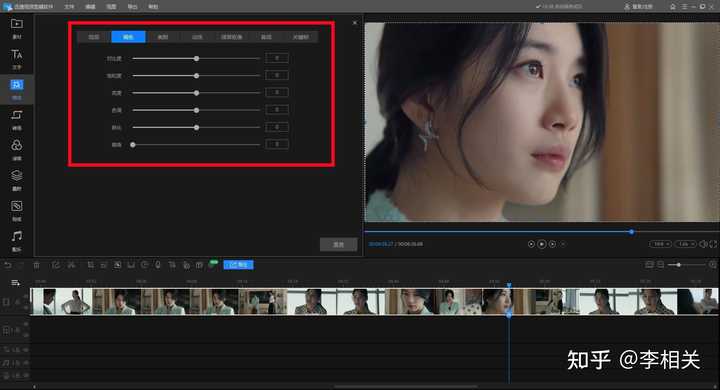Open the text (TA) tool in sidebar
Image resolution: width=720 pixels, height=390 pixels.
click(17, 54)
